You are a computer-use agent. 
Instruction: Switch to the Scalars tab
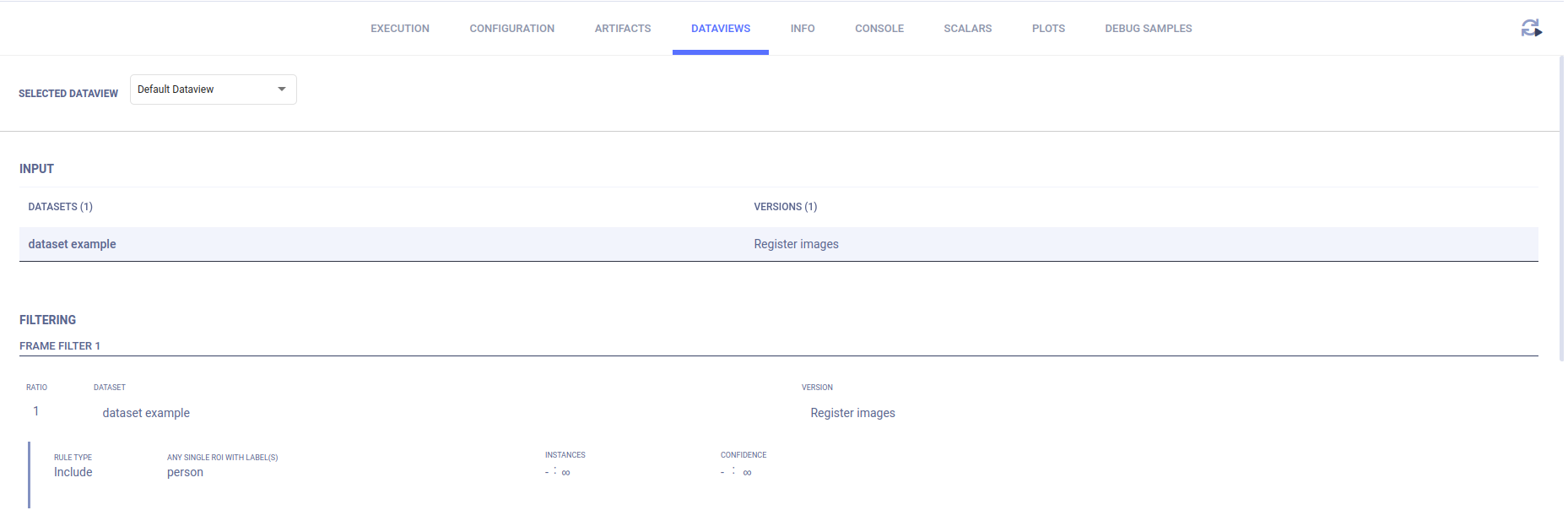click(x=967, y=29)
